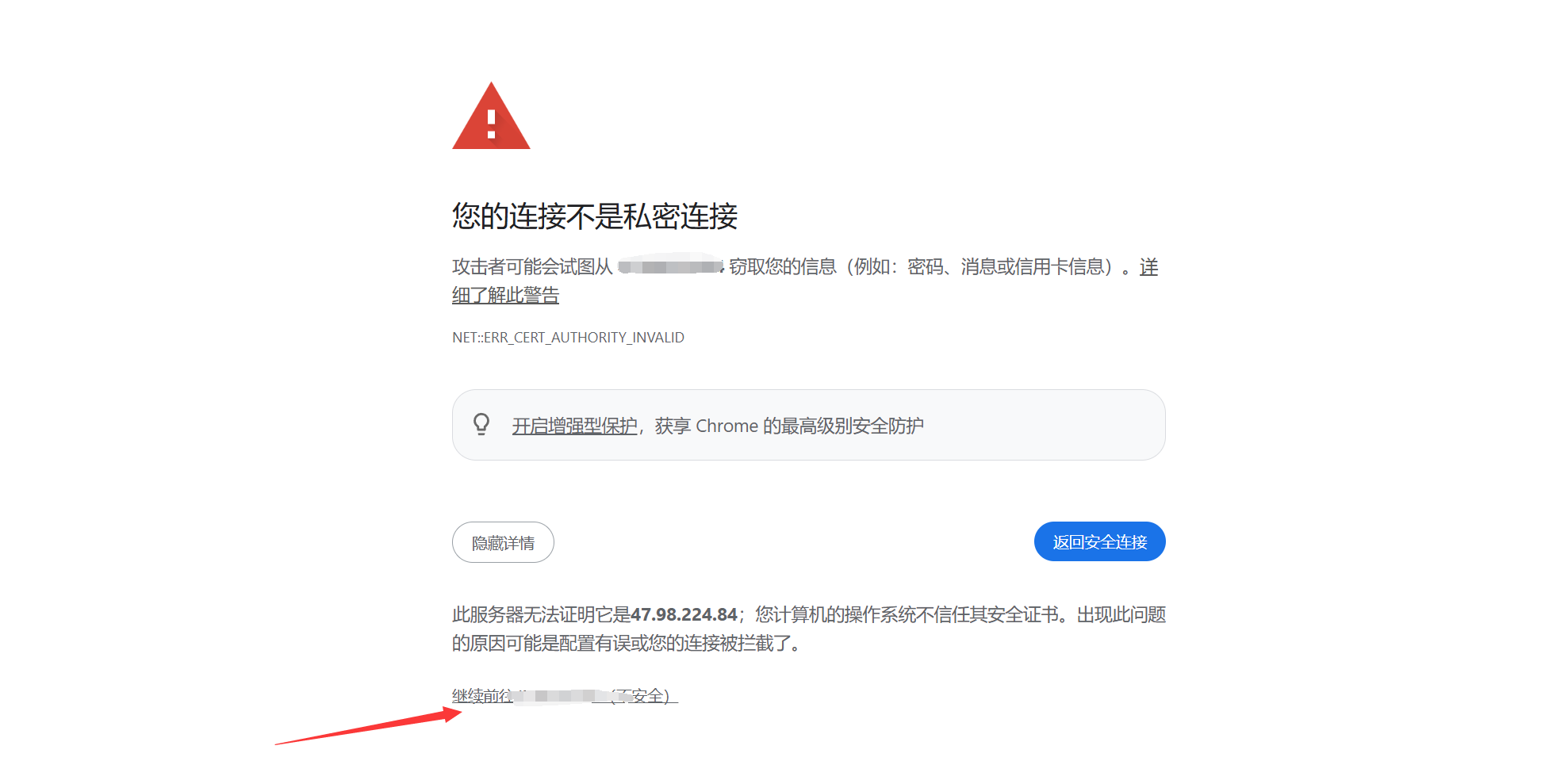This screenshot has height=780, width=1568.
Task: Click the text 此服务器无法证明它是
Action: [541, 614]
